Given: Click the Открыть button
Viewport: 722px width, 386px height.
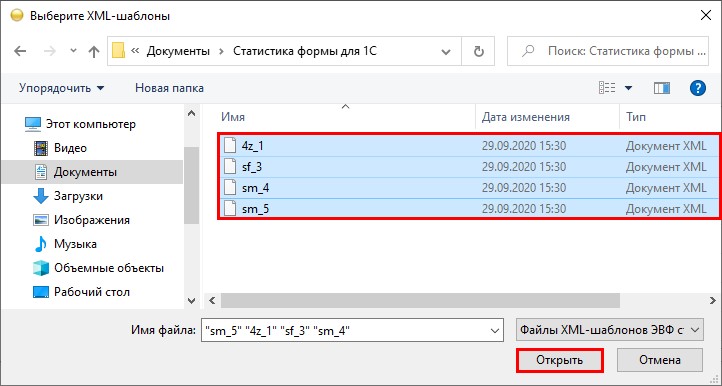Looking at the screenshot, I should click(x=559, y=360).
